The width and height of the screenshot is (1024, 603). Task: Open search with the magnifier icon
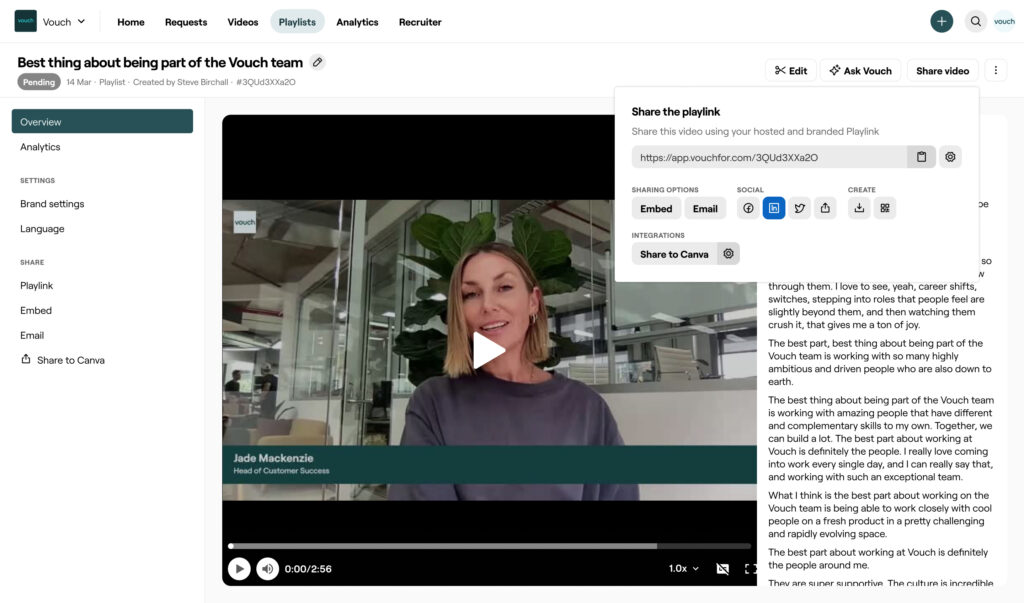(975, 22)
